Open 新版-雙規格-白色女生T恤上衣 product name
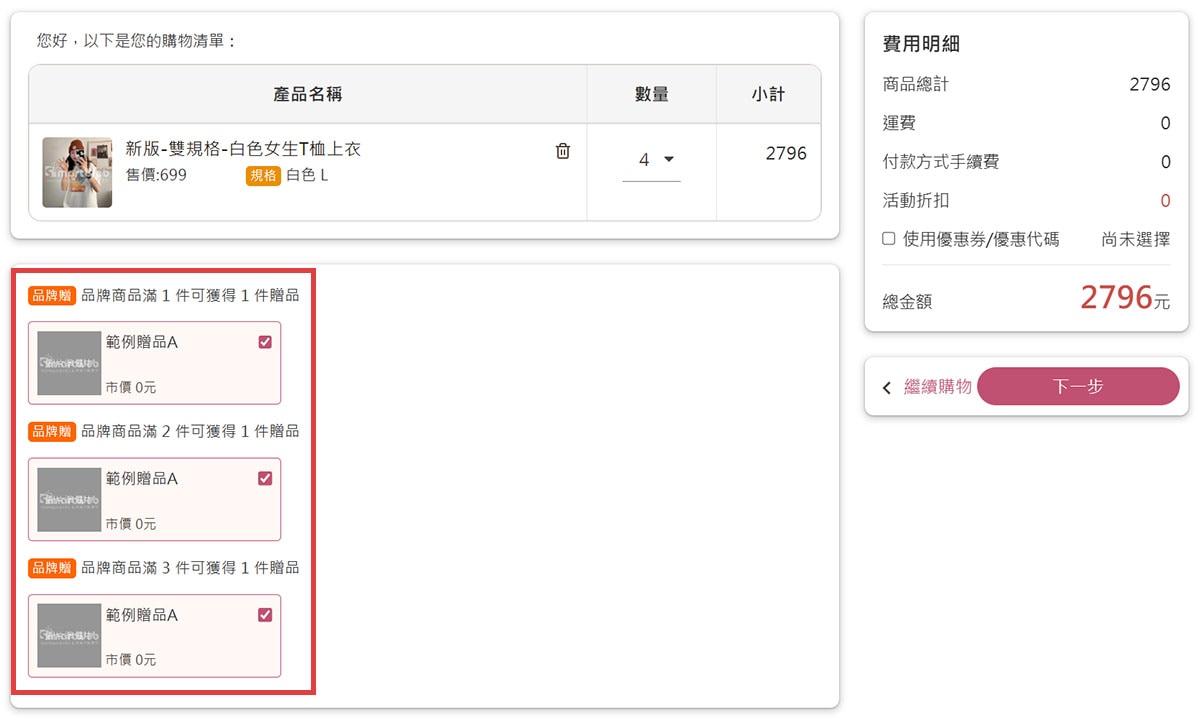This screenshot has width=1200, height=720. [243, 149]
